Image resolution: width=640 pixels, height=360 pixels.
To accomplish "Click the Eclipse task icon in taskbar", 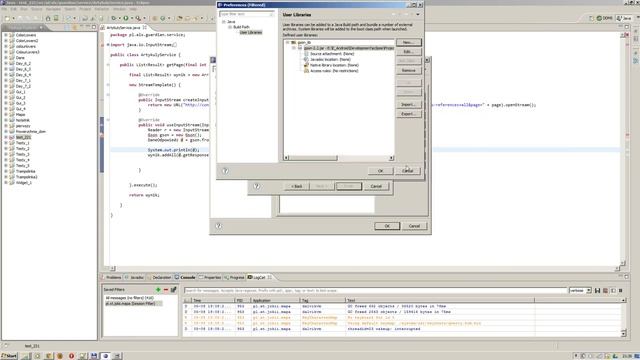I will pyautogui.click(x=106, y=356).
